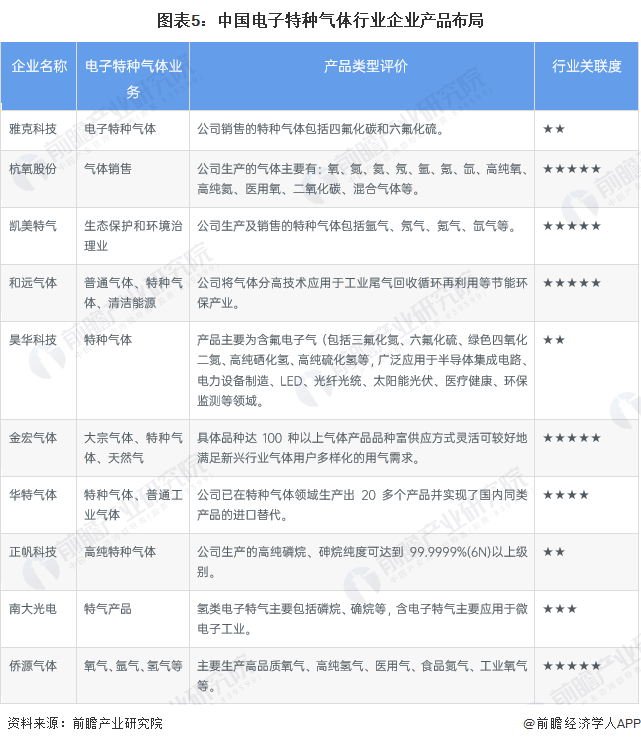Viewport: 641px width, 744px height.
Task: Click the two-star rating for 正帆科技
Action: (x=554, y=552)
